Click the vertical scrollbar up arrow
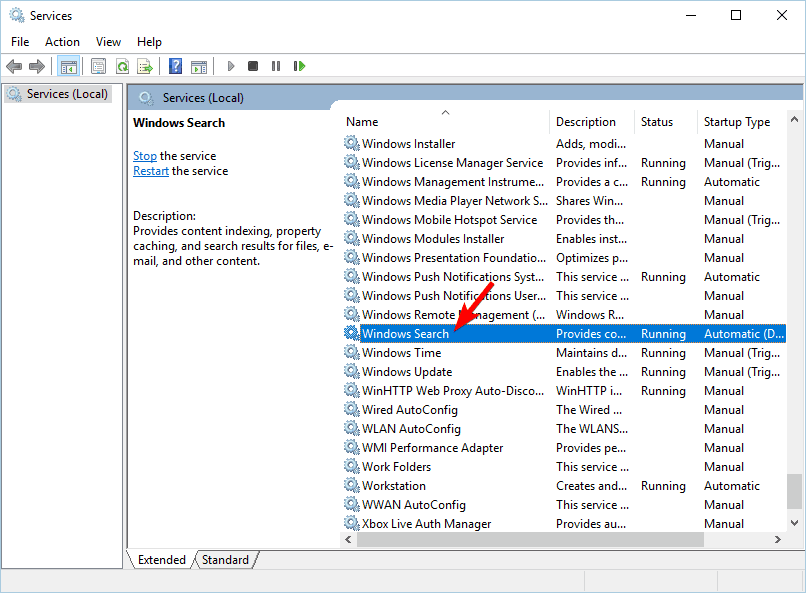The width and height of the screenshot is (806, 593). click(x=794, y=119)
